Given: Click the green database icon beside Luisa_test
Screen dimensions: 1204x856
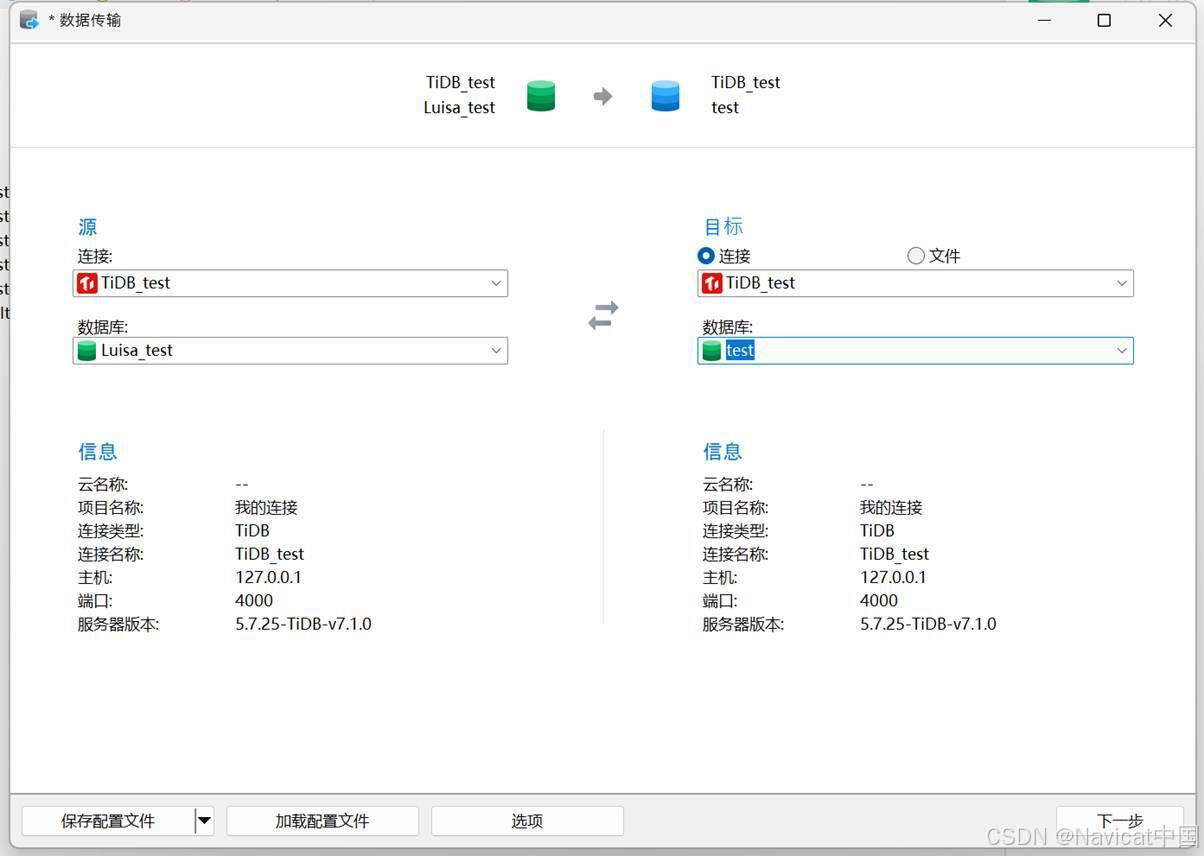Looking at the screenshot, I should 88,350.
